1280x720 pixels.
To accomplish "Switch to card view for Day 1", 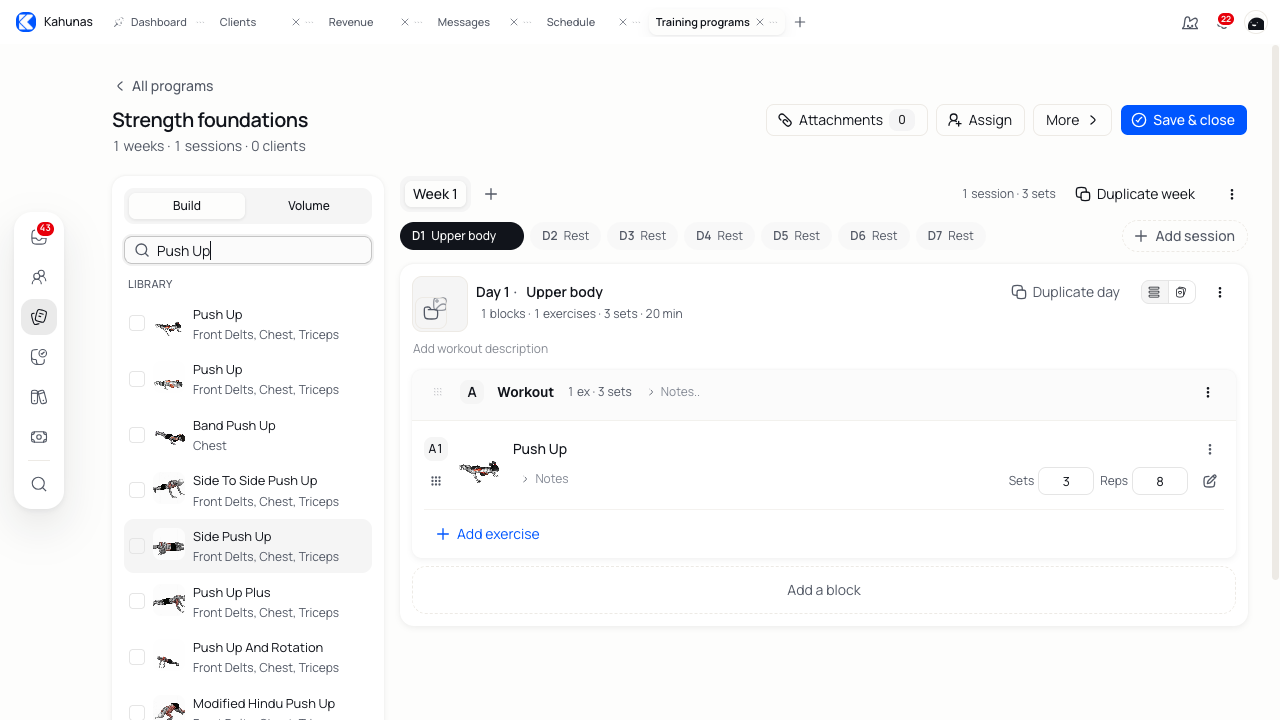I will coord(1181,292).
